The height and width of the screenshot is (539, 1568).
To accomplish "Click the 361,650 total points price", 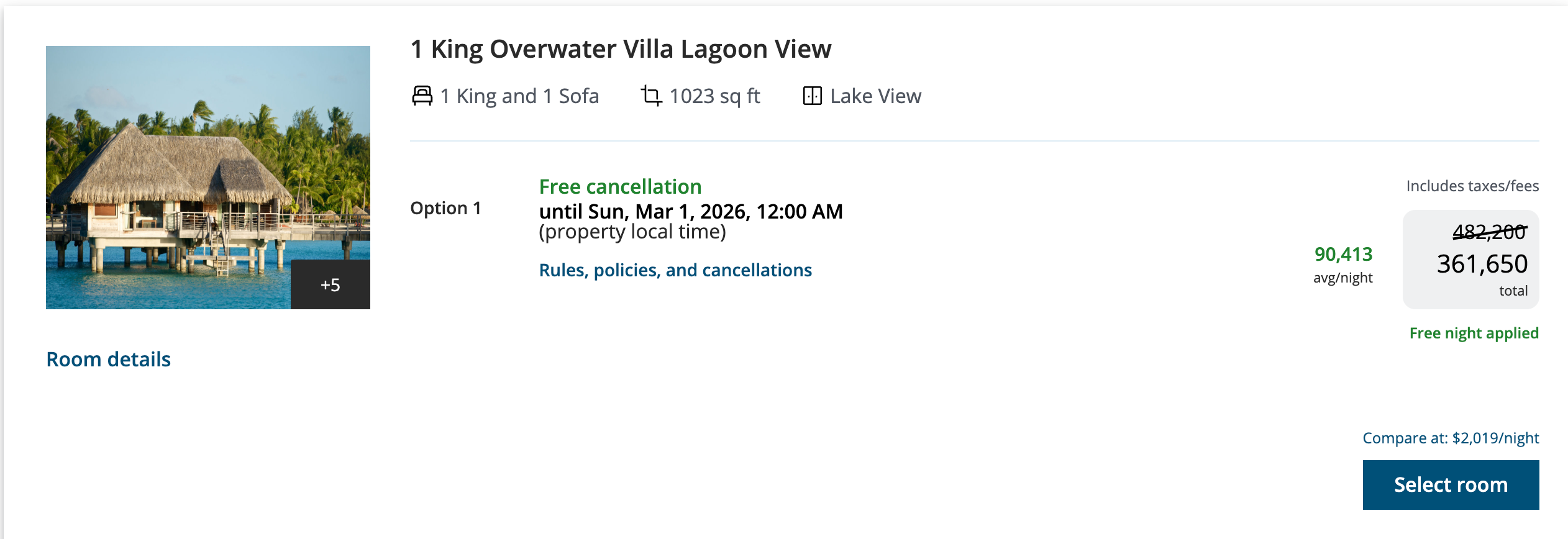I will (x=1482, y=264).
